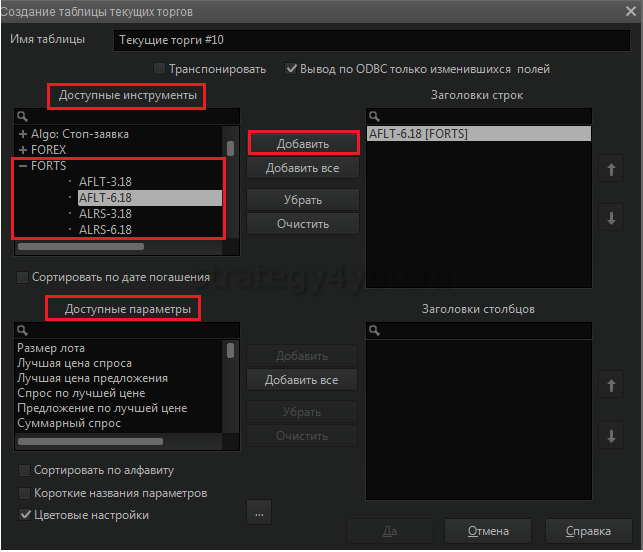This screenshot has width=643, height=552.
Task: Click the down arrow beside row headers
Action: click(x=610, y=219)
